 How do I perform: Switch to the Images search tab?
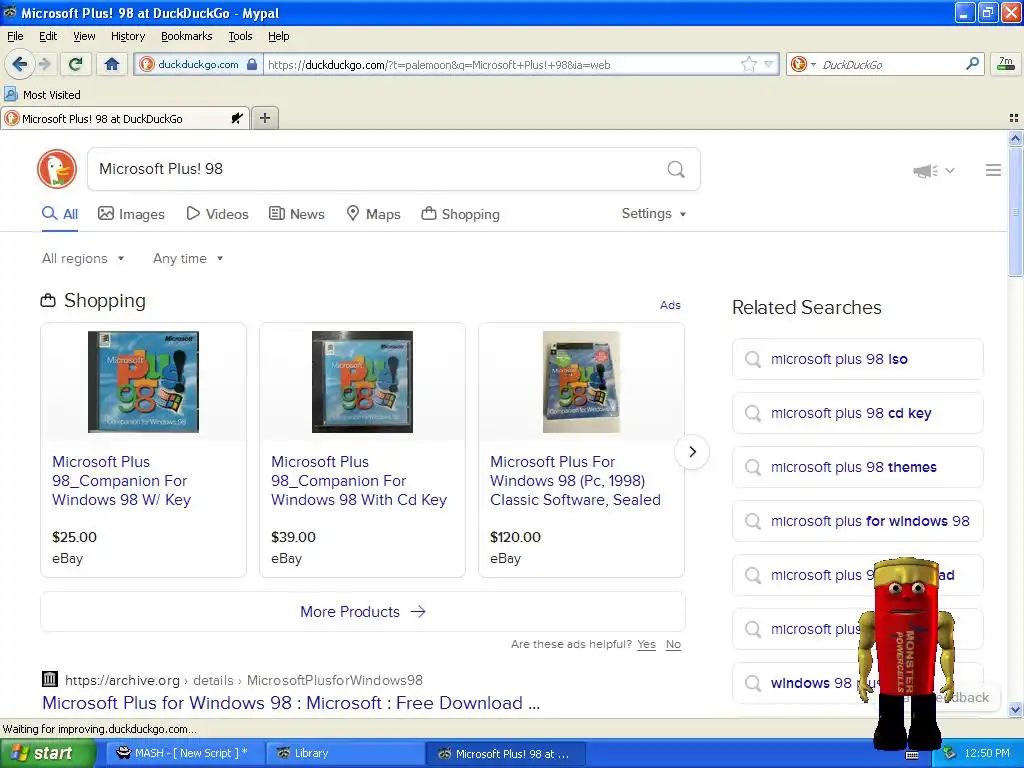tap(131, 214)
